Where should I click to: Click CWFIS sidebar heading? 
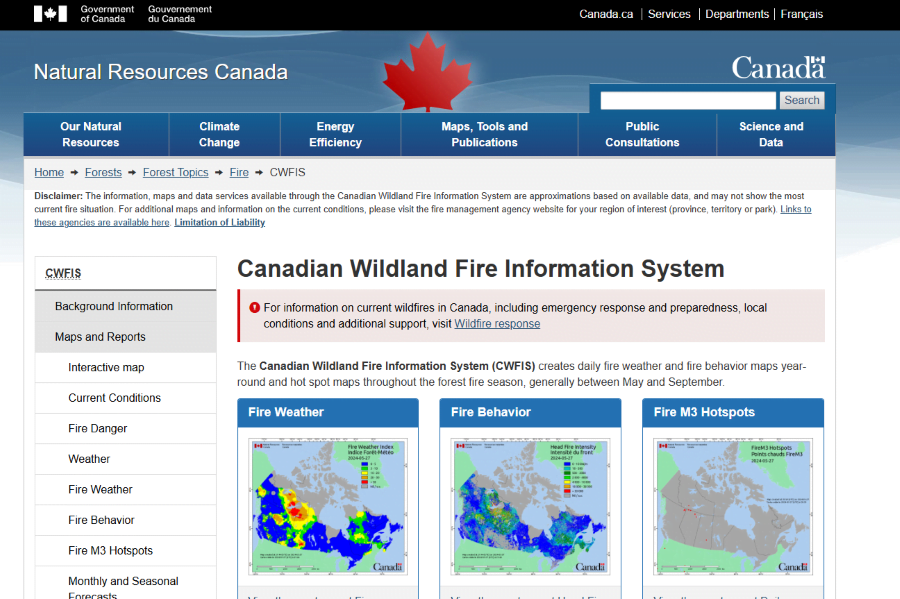pos(63,273)
